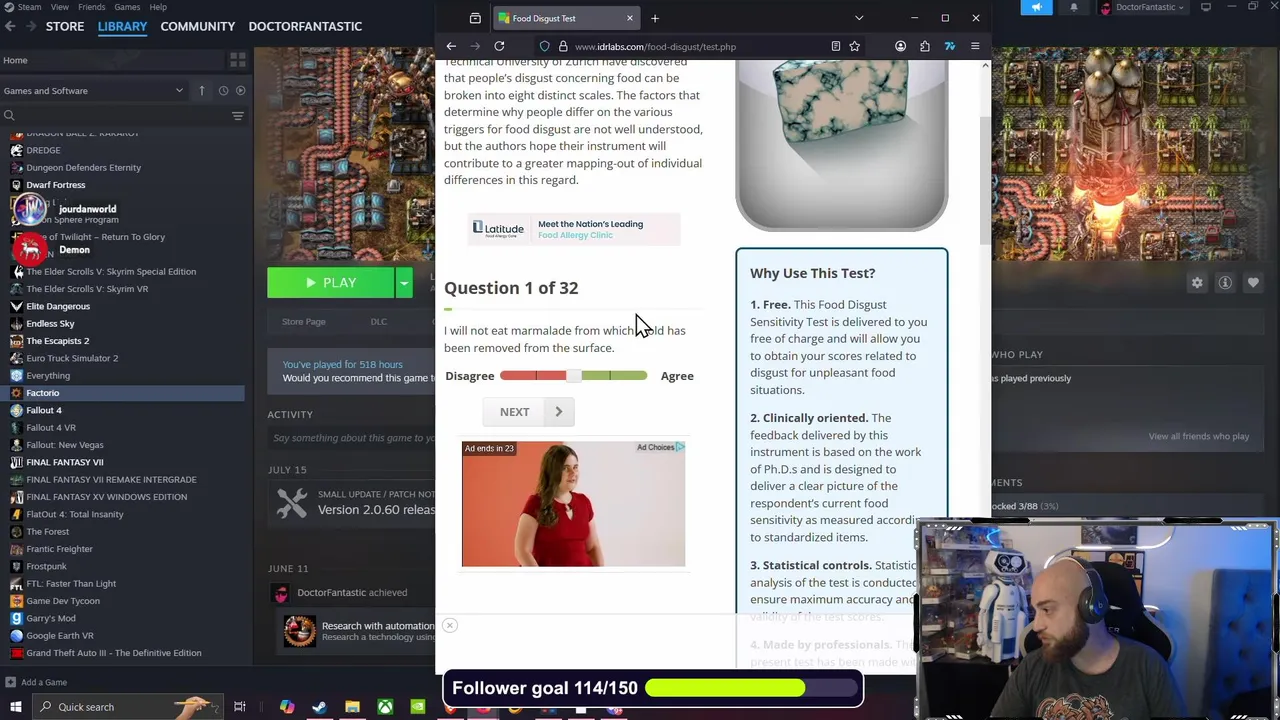
Task: Click the activity comment input field
Action: click(351, 438)
